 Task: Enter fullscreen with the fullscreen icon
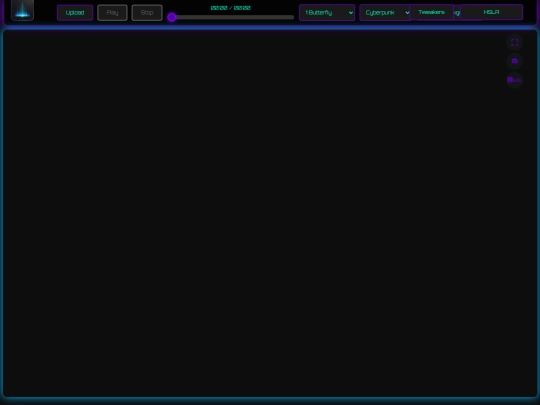click(515, 42)
